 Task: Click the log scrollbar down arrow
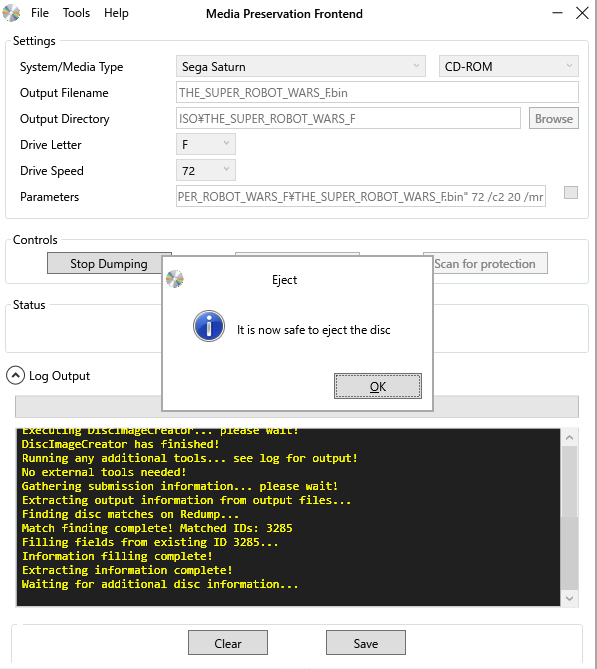569,598
